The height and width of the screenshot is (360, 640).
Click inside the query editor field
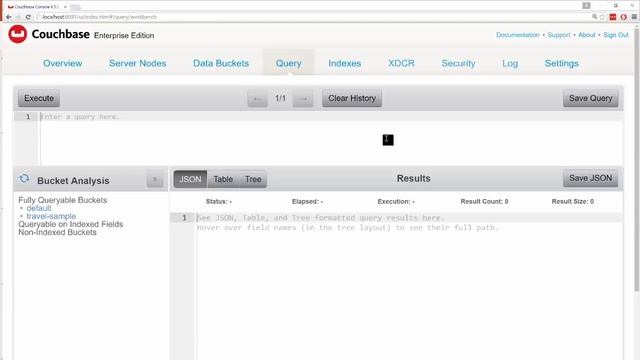331,138
